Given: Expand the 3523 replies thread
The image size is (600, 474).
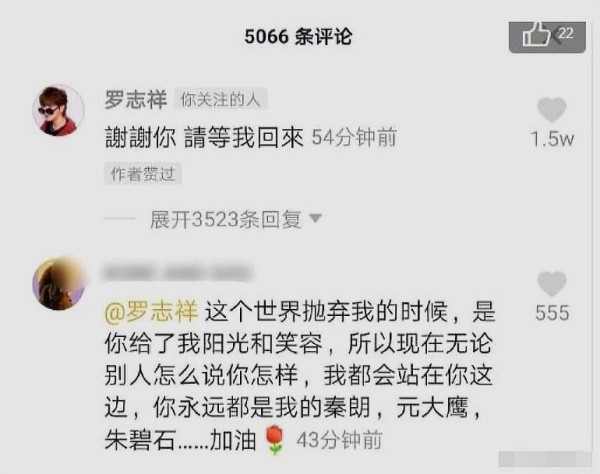Looking at the screenshot, I should point(226,219).
